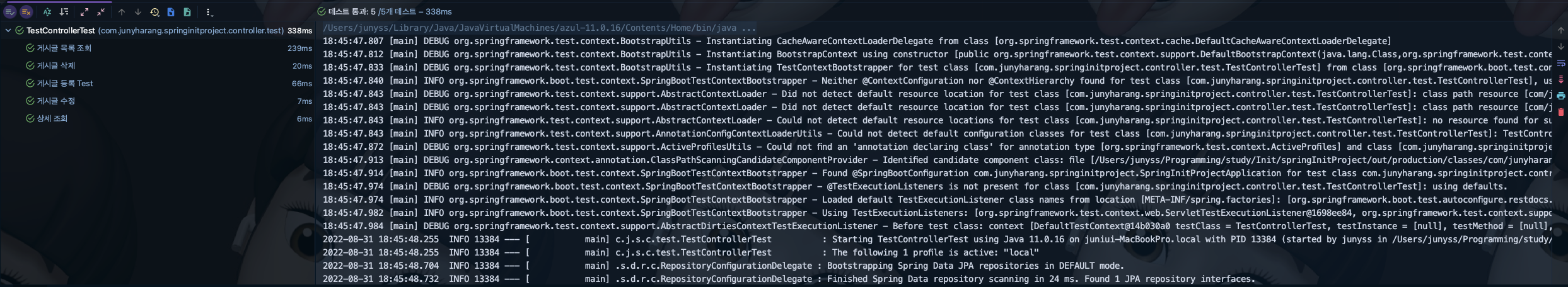The image size is (1568, 287).
Task: Click the java executable path line in console
Action: (539, 28)
